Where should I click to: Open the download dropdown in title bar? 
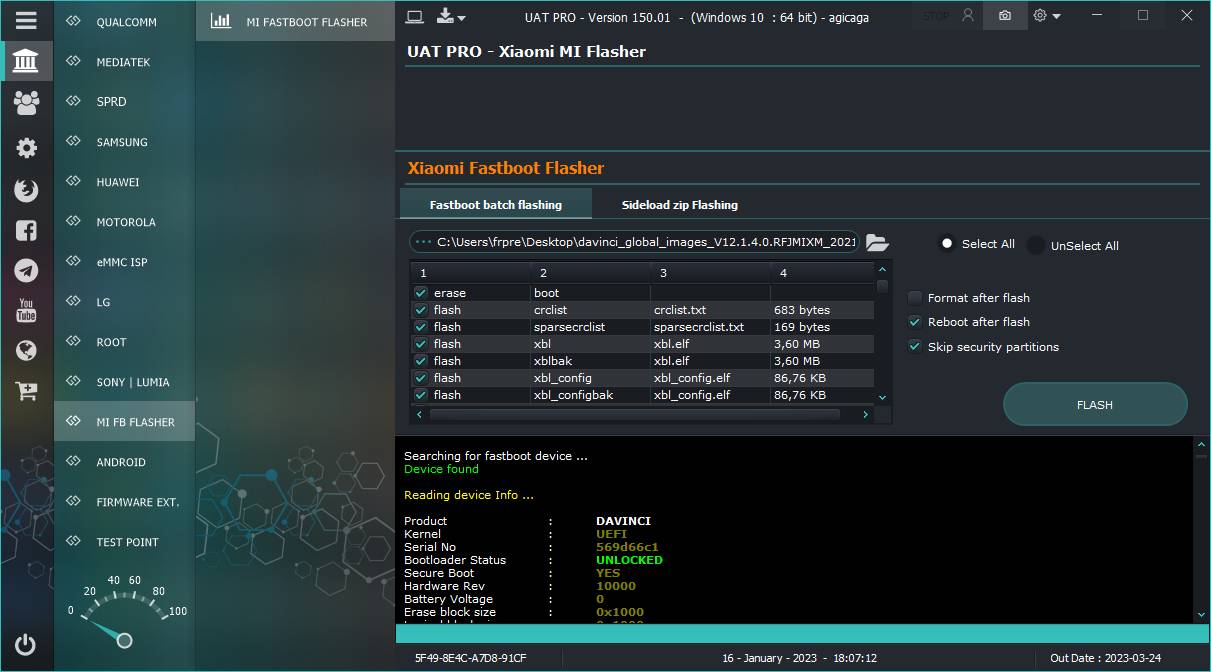click(x=451, y=16)
